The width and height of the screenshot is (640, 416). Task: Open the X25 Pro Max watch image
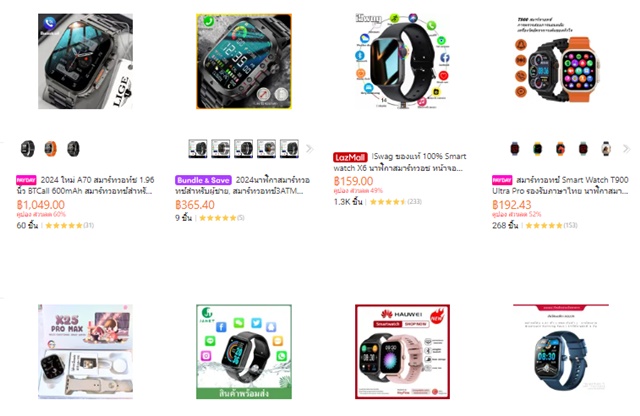[x=85, y=351]
